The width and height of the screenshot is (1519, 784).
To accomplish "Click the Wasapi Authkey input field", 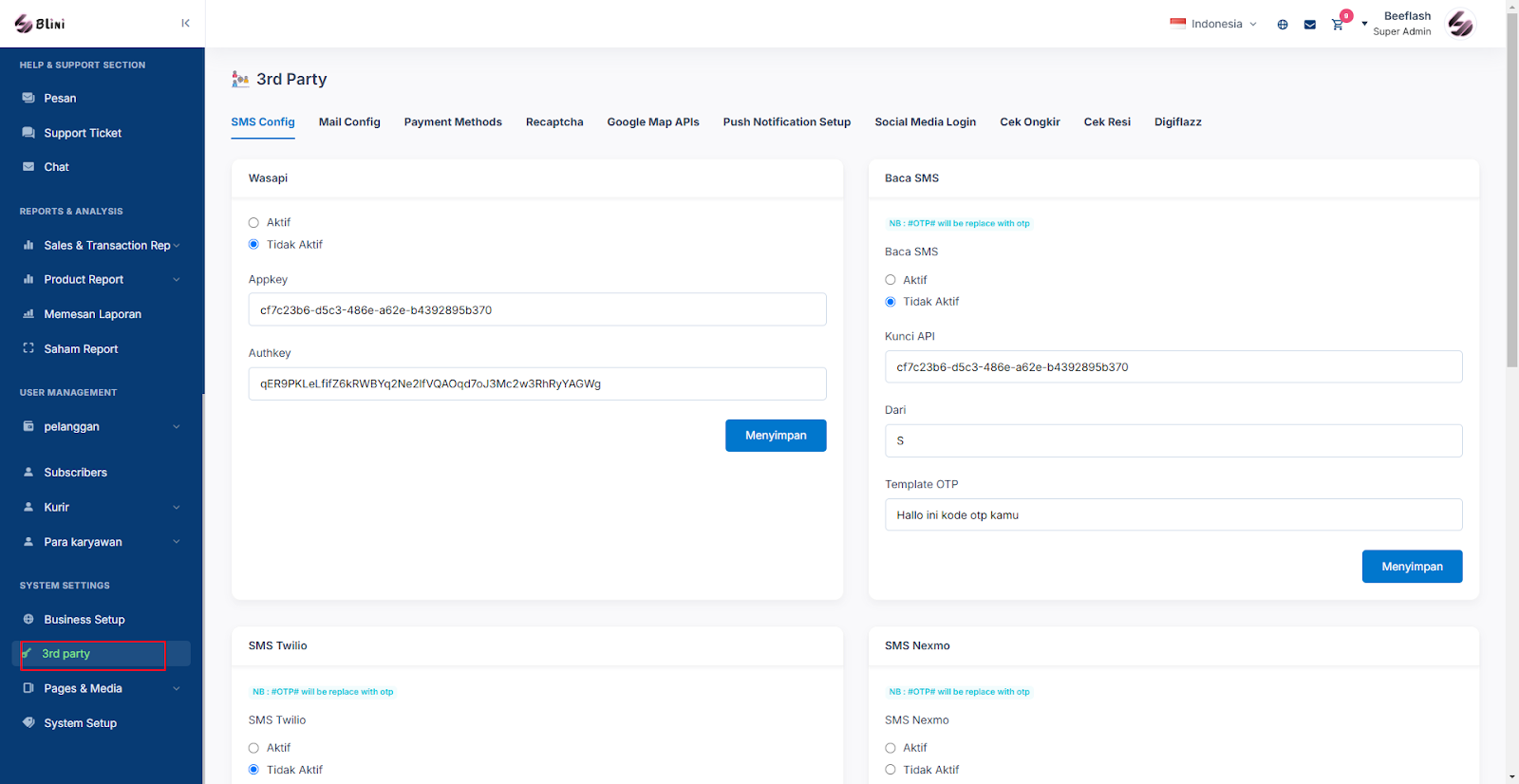I will pyautogui.click(x=537, y=383).
